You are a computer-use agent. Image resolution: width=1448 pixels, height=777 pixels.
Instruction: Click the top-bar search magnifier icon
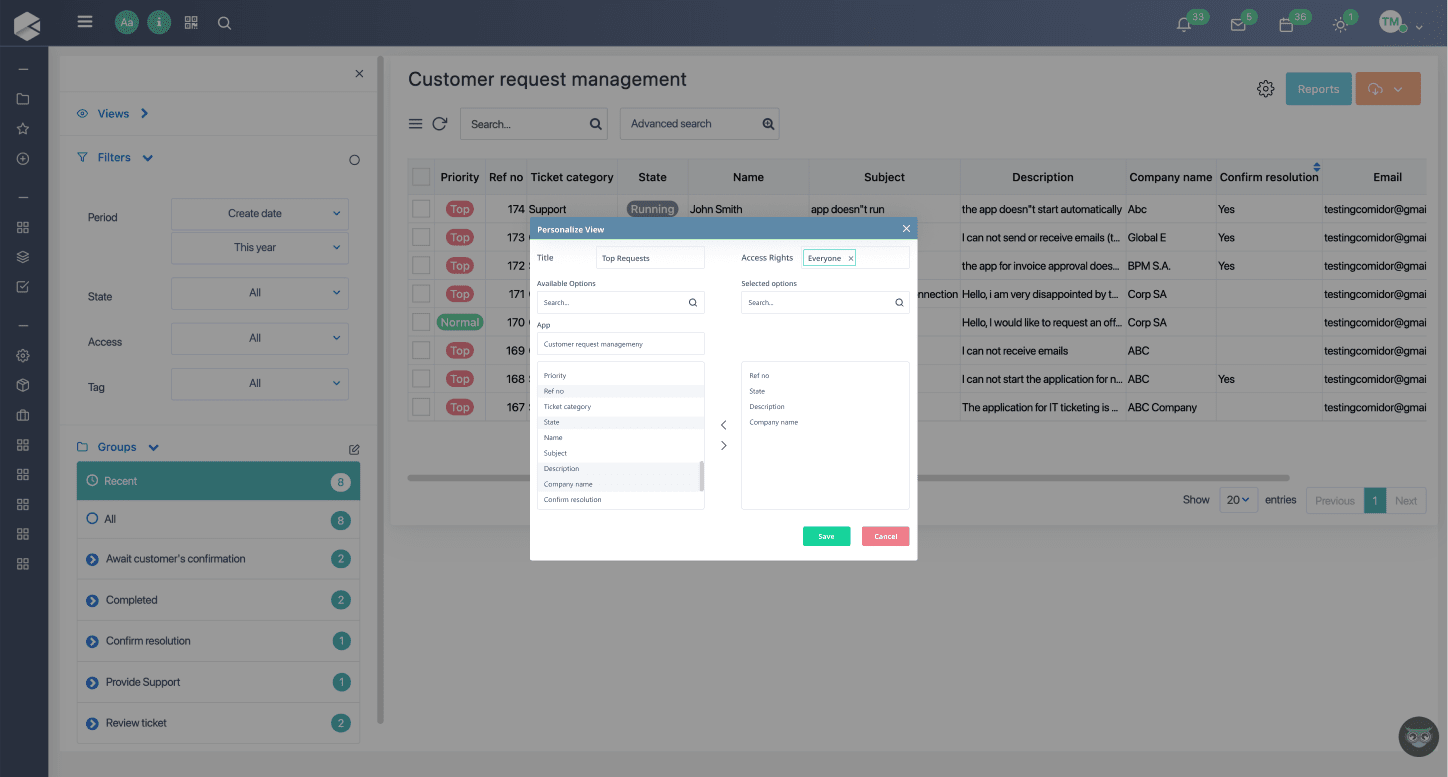coord(225,22)
